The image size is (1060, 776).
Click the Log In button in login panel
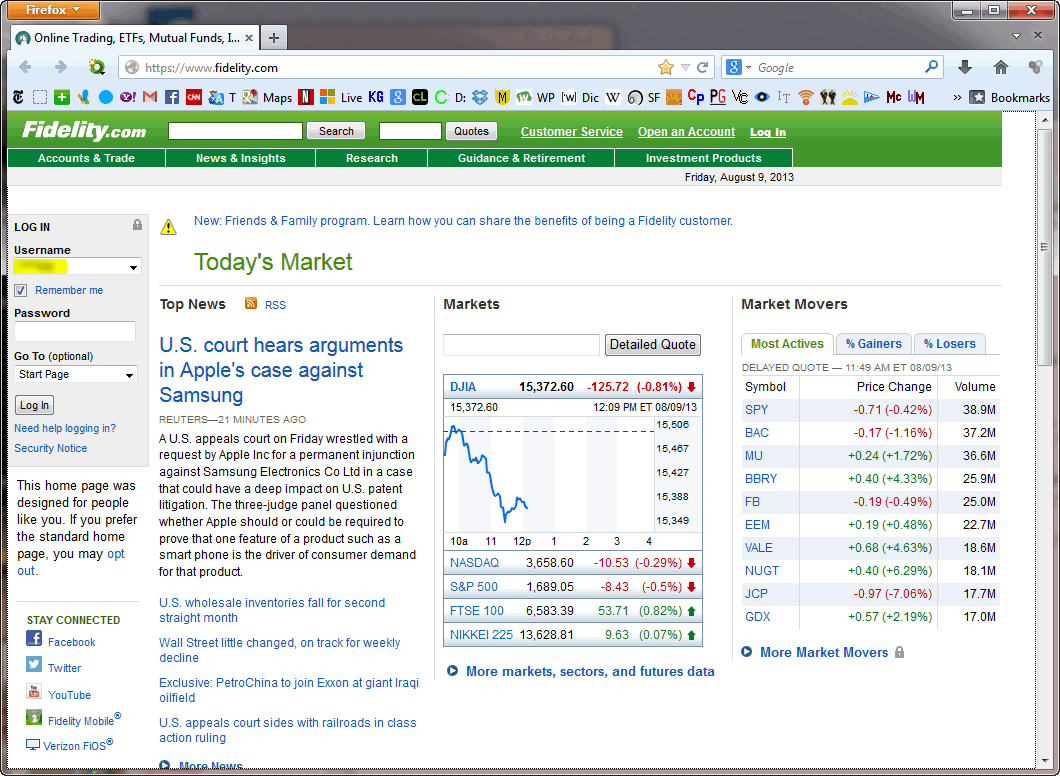tap(34, 405)
